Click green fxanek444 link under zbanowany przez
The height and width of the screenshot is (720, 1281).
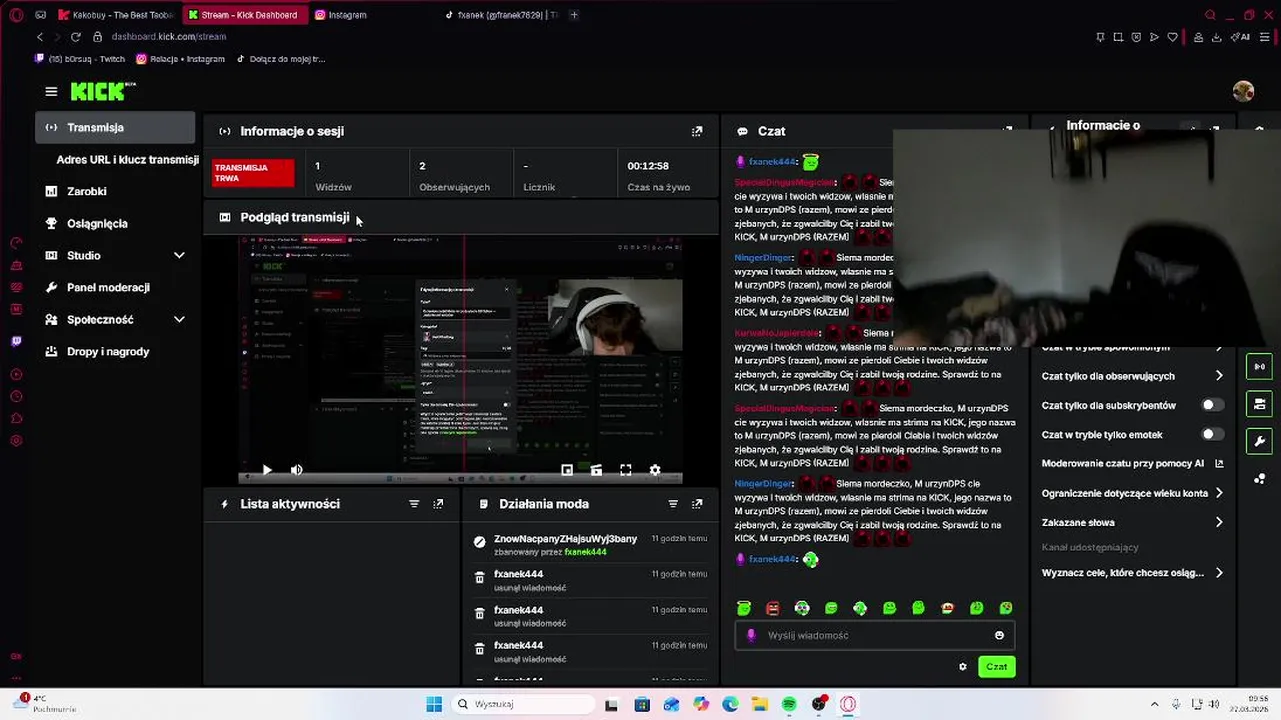(585, 552)
